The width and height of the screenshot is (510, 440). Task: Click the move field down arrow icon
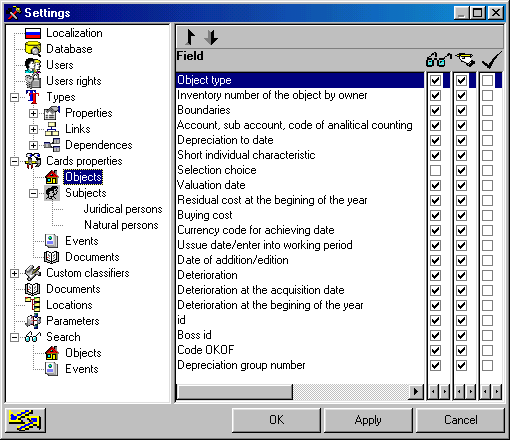click(211, 37)
